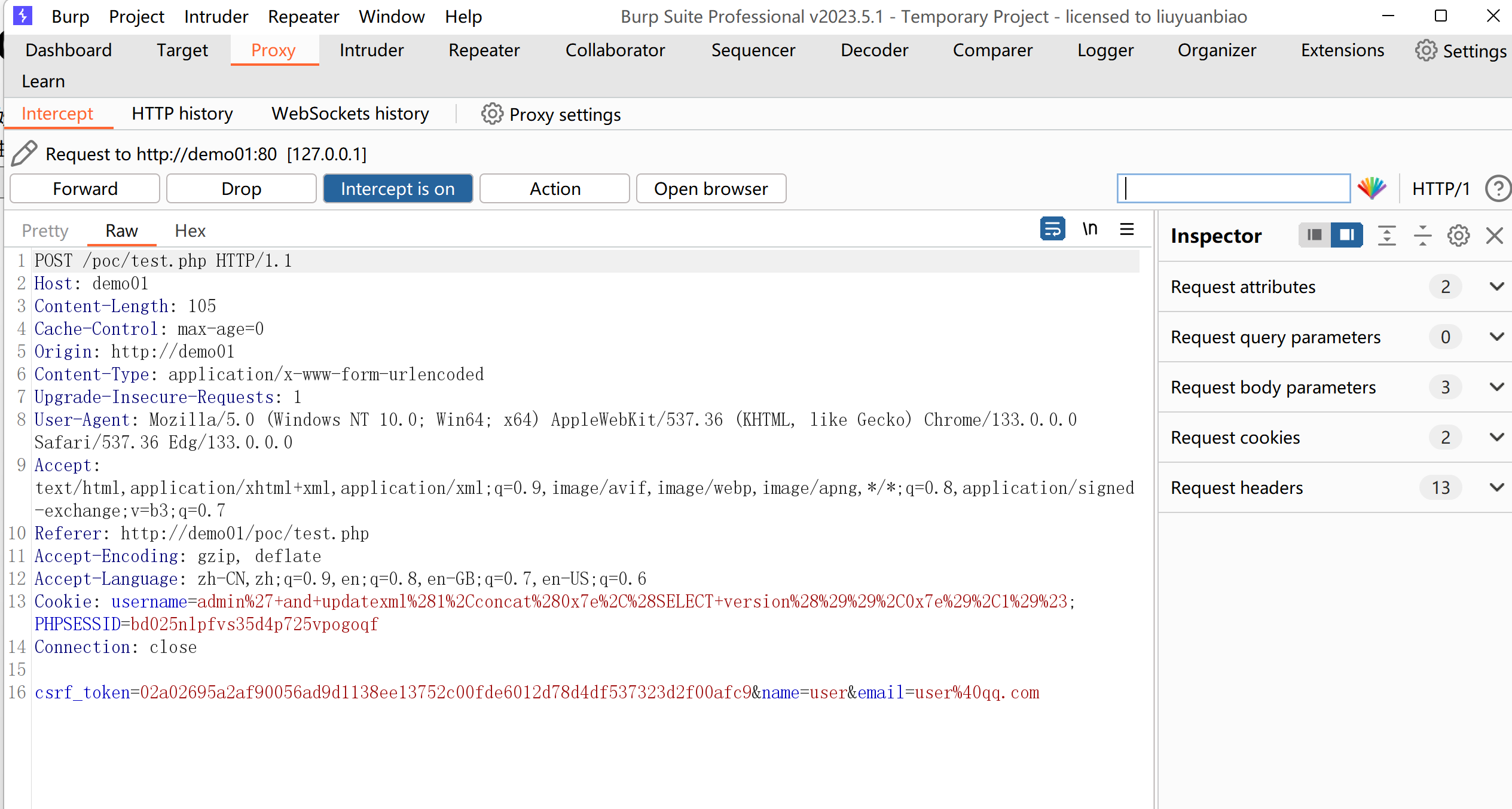Open the help question mark icon

click(1498, 189)
